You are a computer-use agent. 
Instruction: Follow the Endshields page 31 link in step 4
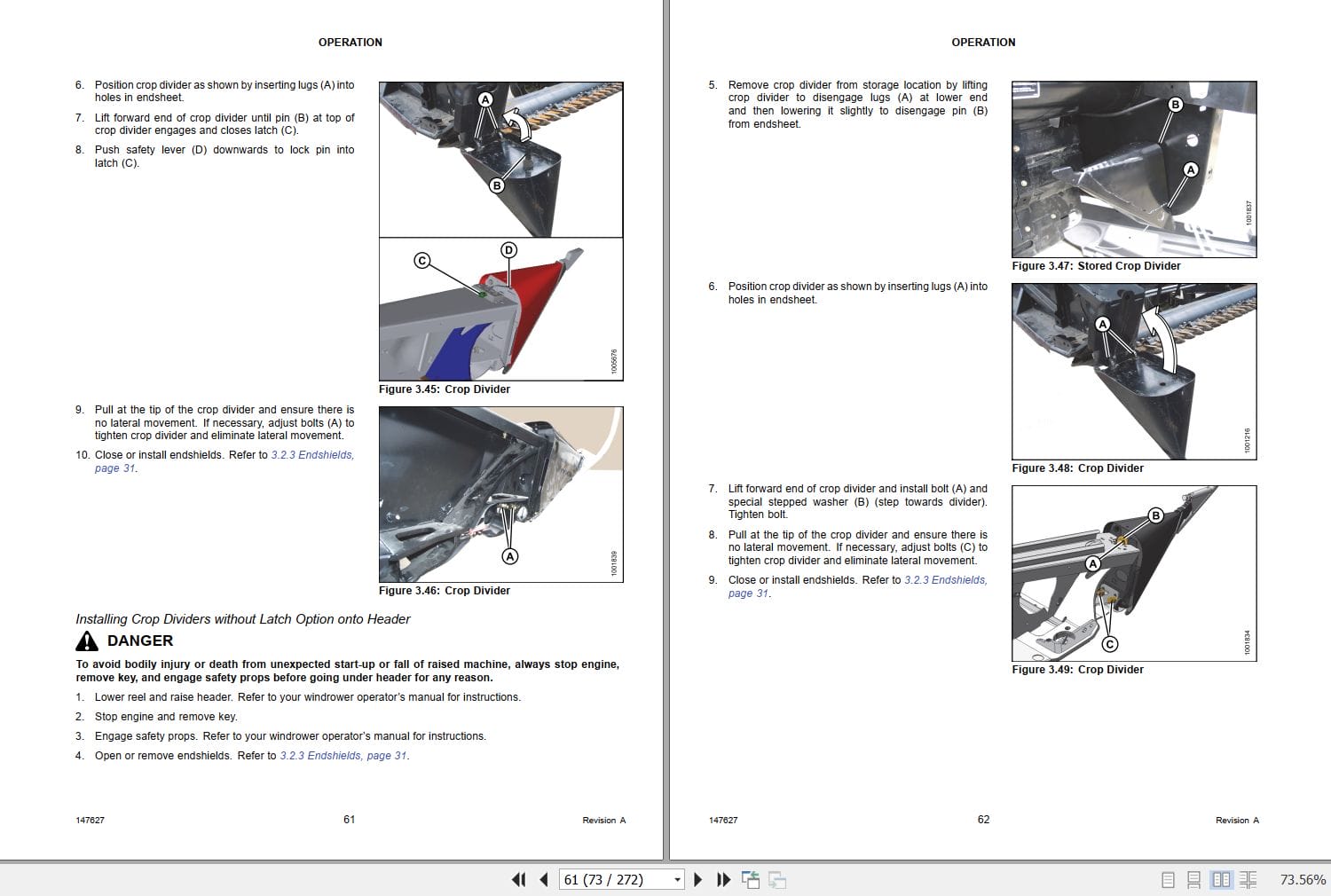[344, 756]
